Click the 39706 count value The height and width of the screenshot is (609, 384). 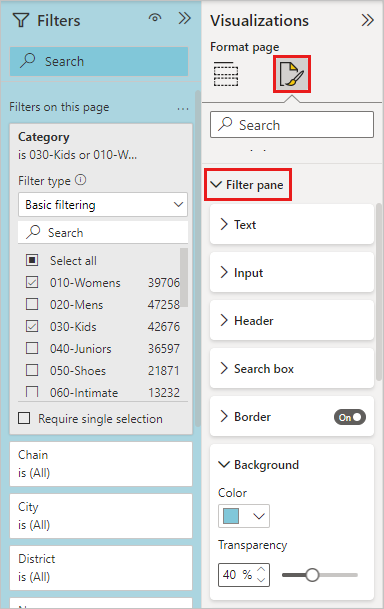tap(163, 282)
